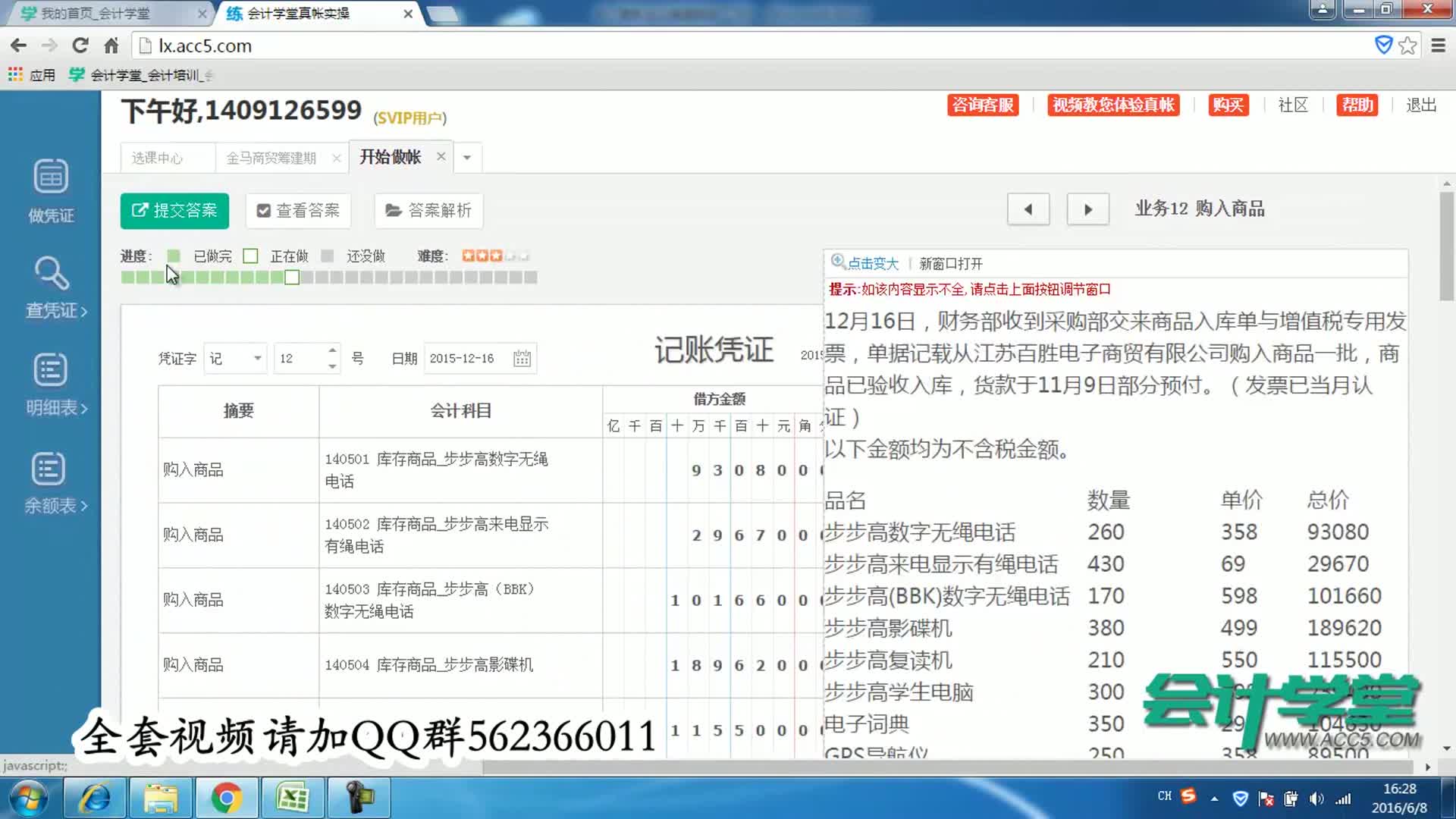Open the 做凭证 sidebar icon

click(51, 177)
